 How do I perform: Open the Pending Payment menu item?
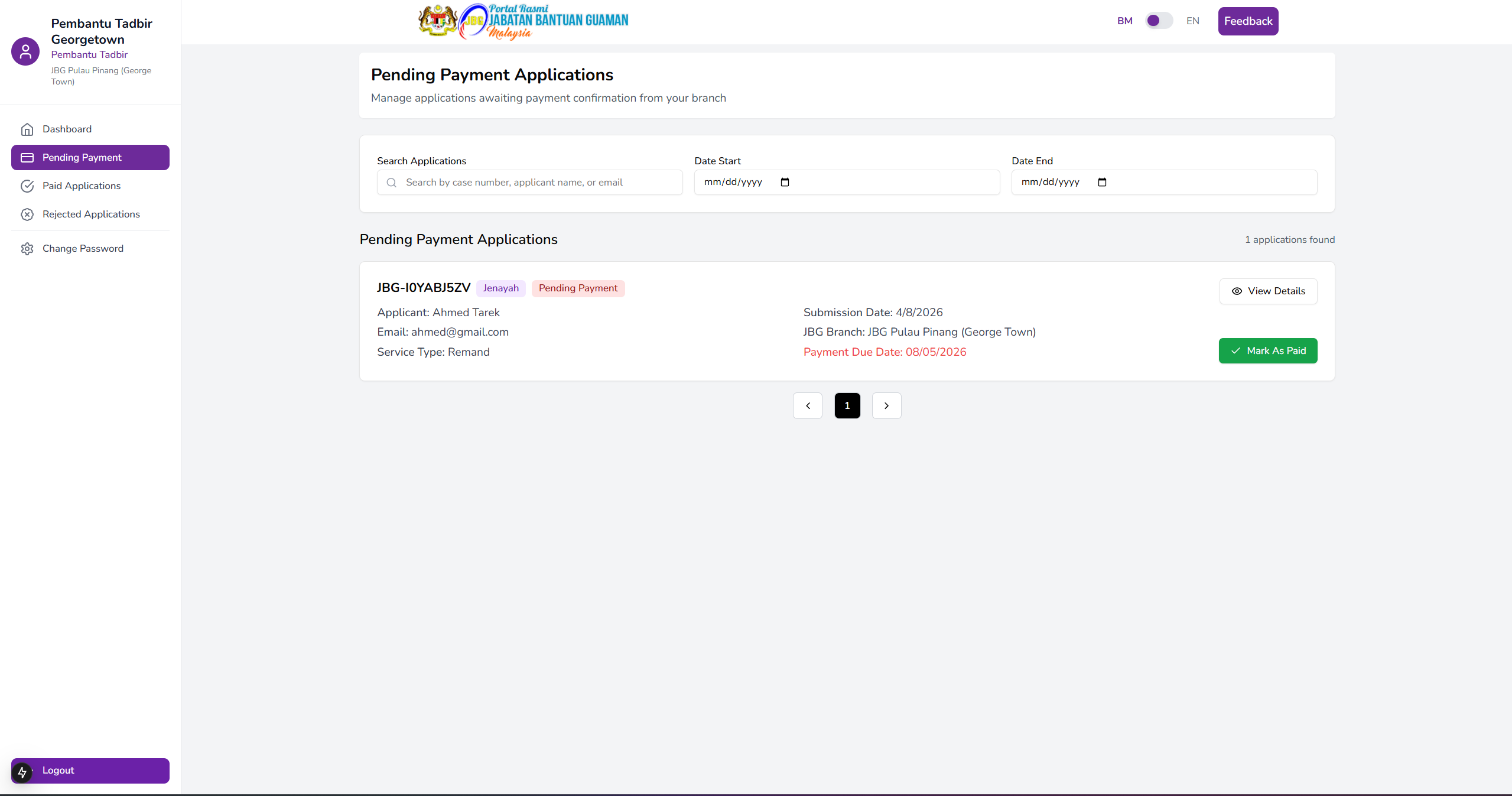pyautogui.click(x=90, y=158)
